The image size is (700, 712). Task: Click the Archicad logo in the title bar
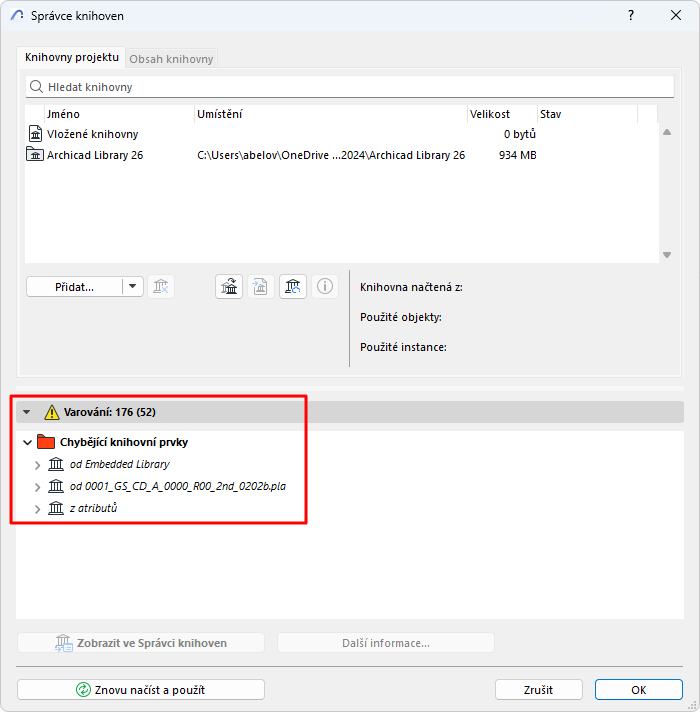(17, 15)
